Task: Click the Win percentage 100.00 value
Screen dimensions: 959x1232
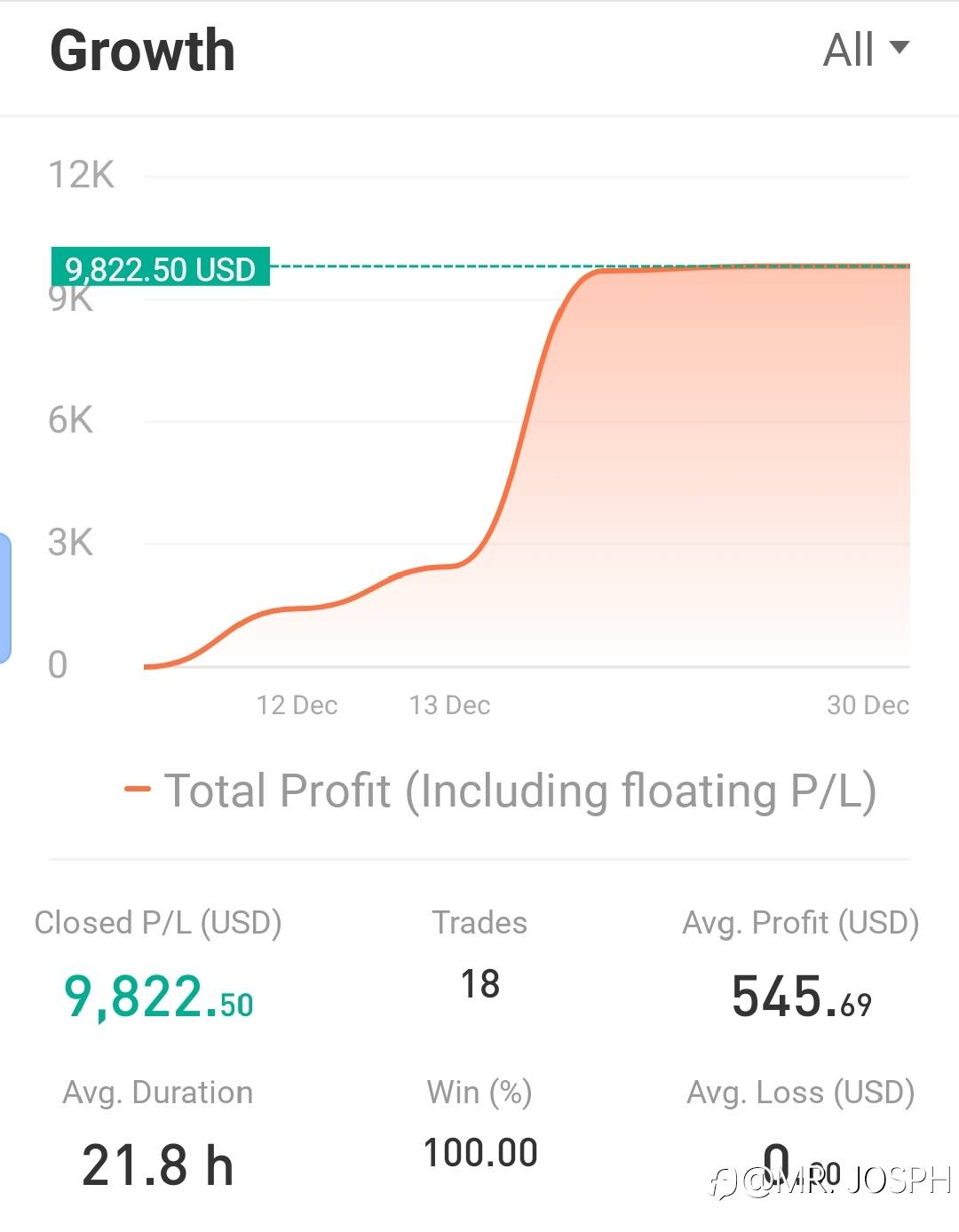Action: tap(480, 1153)
